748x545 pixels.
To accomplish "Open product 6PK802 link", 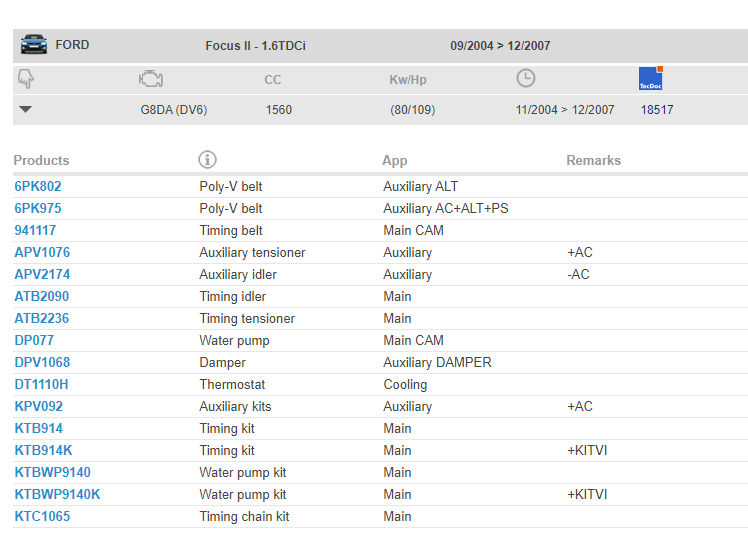I will coord(38,186).
